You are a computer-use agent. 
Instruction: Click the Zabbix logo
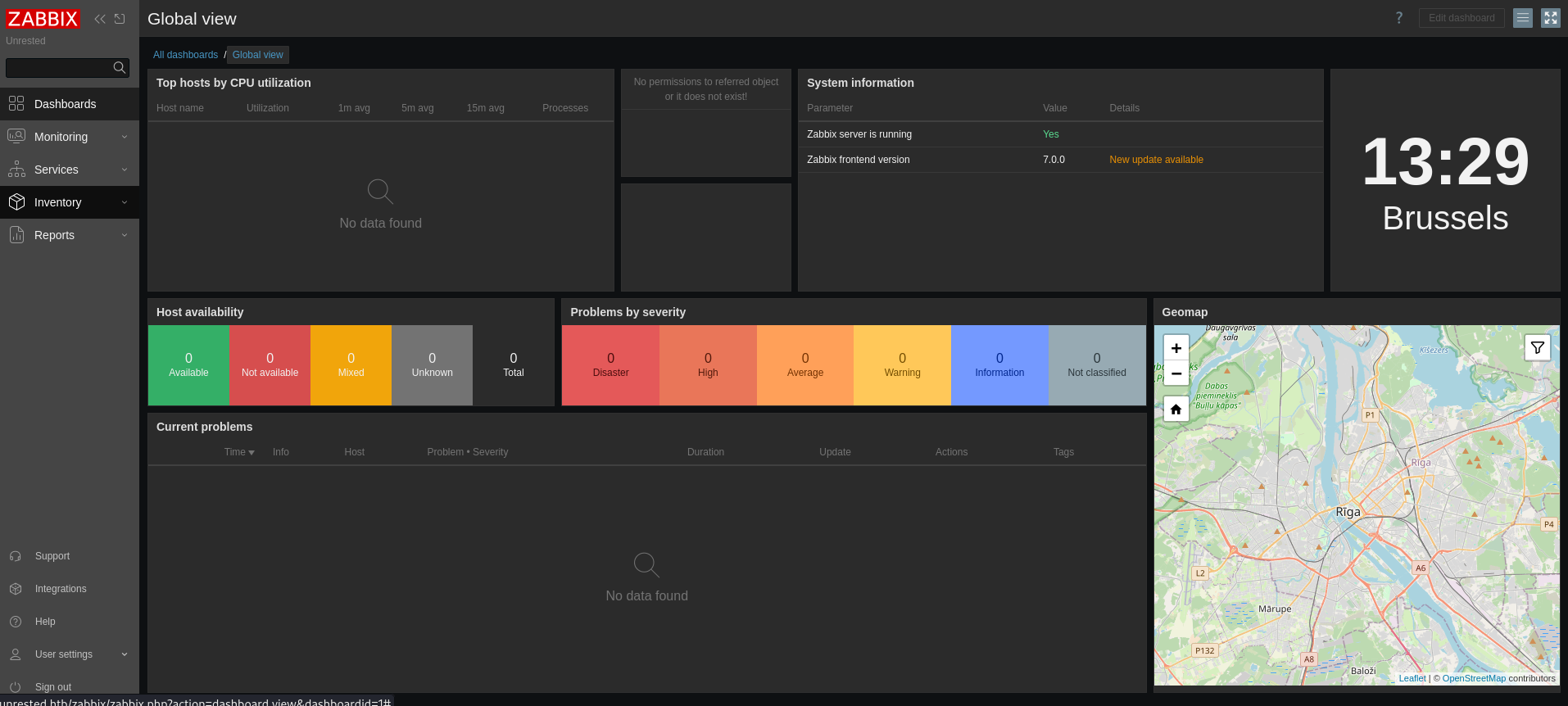click(43, 19)
